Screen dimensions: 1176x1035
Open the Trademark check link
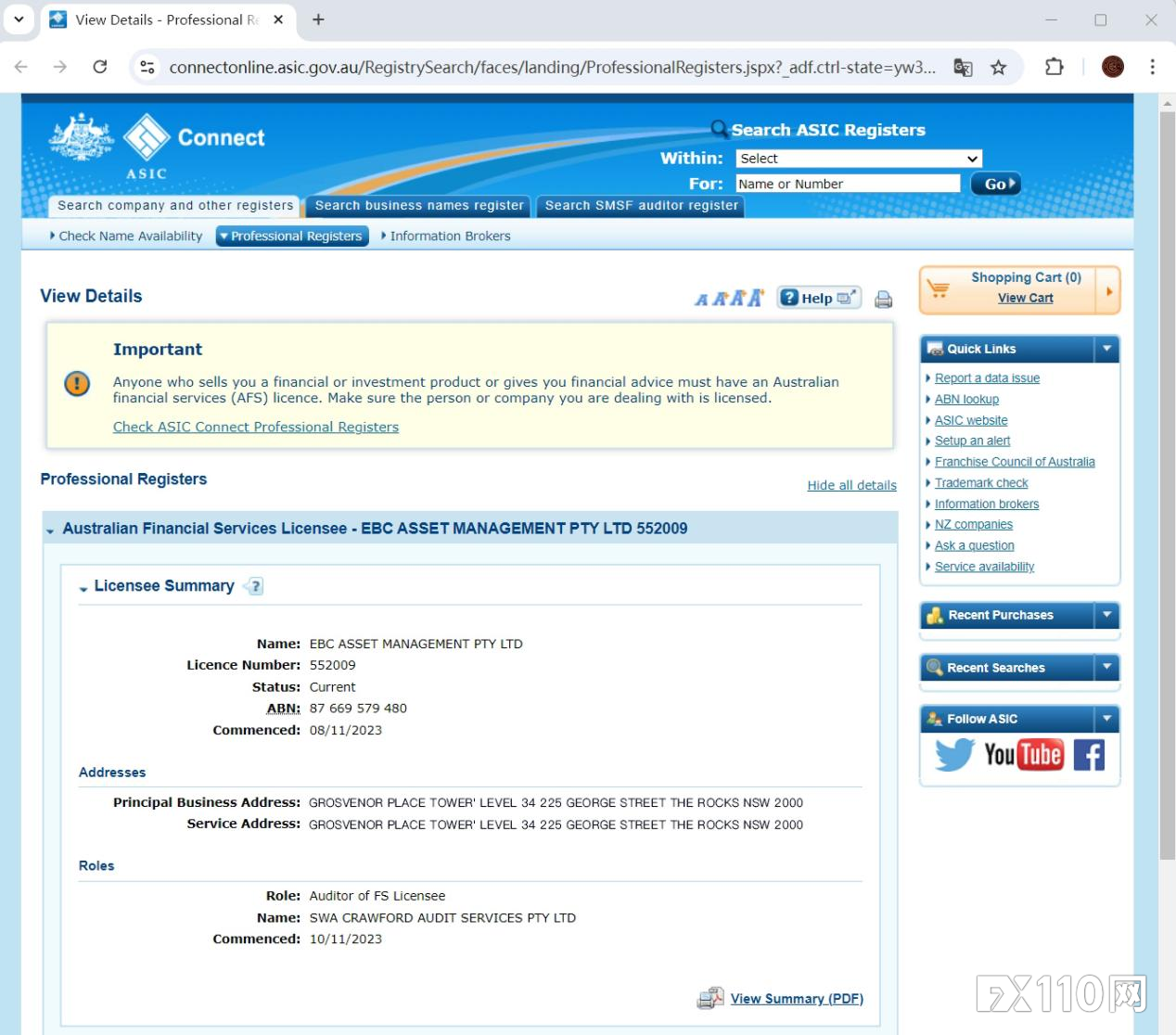coord(981,483)
